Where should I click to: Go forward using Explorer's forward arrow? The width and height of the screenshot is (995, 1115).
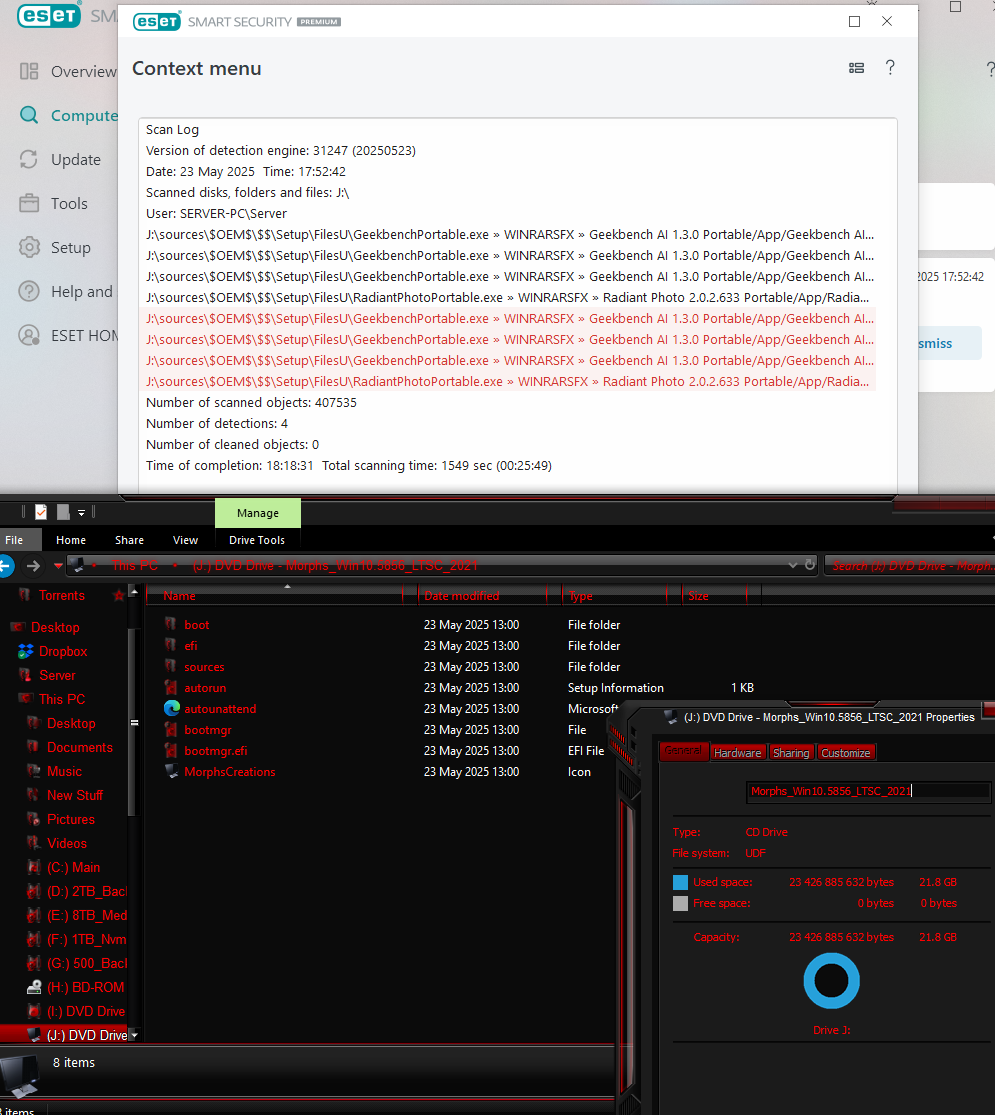(33, 566)
